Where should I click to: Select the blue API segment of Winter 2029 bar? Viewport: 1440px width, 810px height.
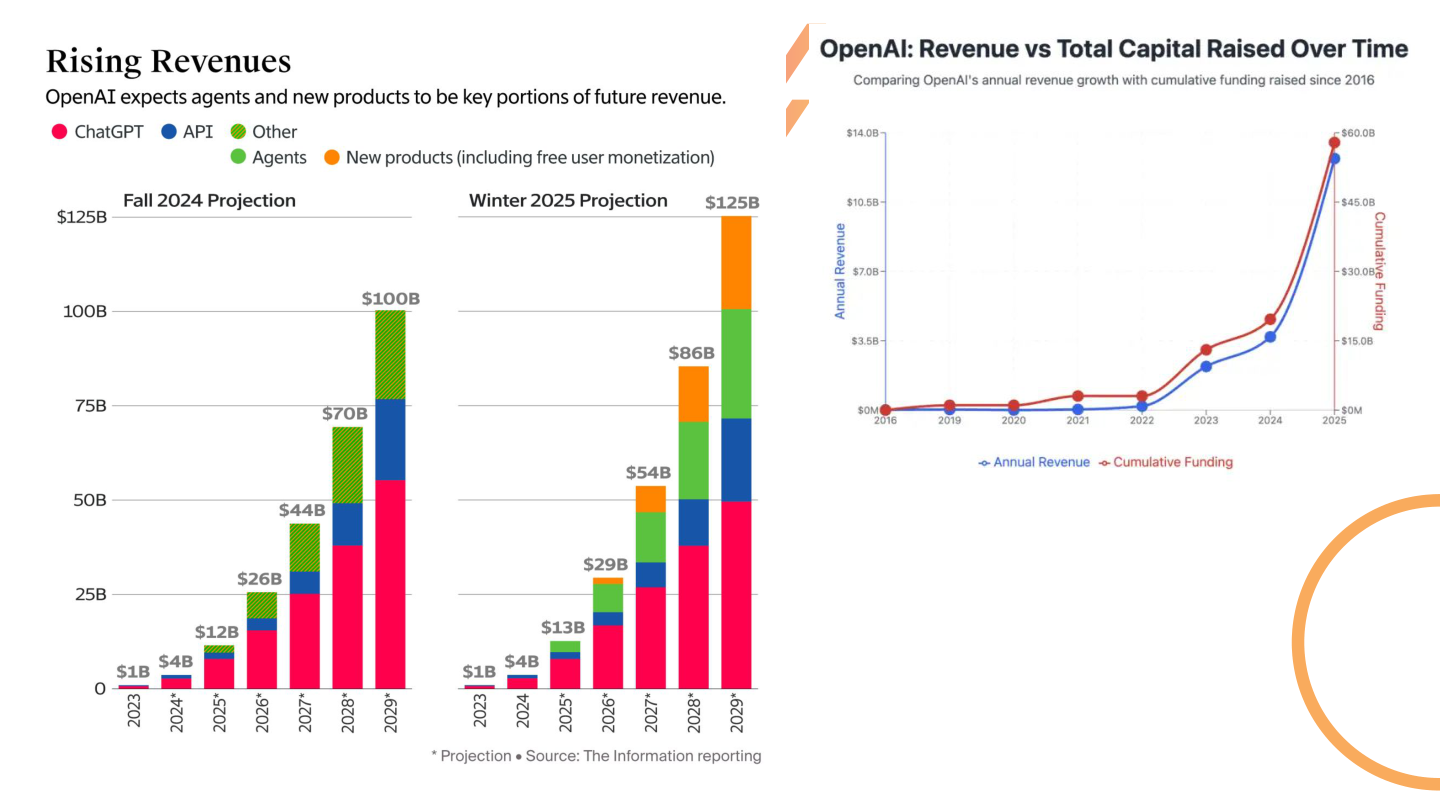click(x=736, y=460)
